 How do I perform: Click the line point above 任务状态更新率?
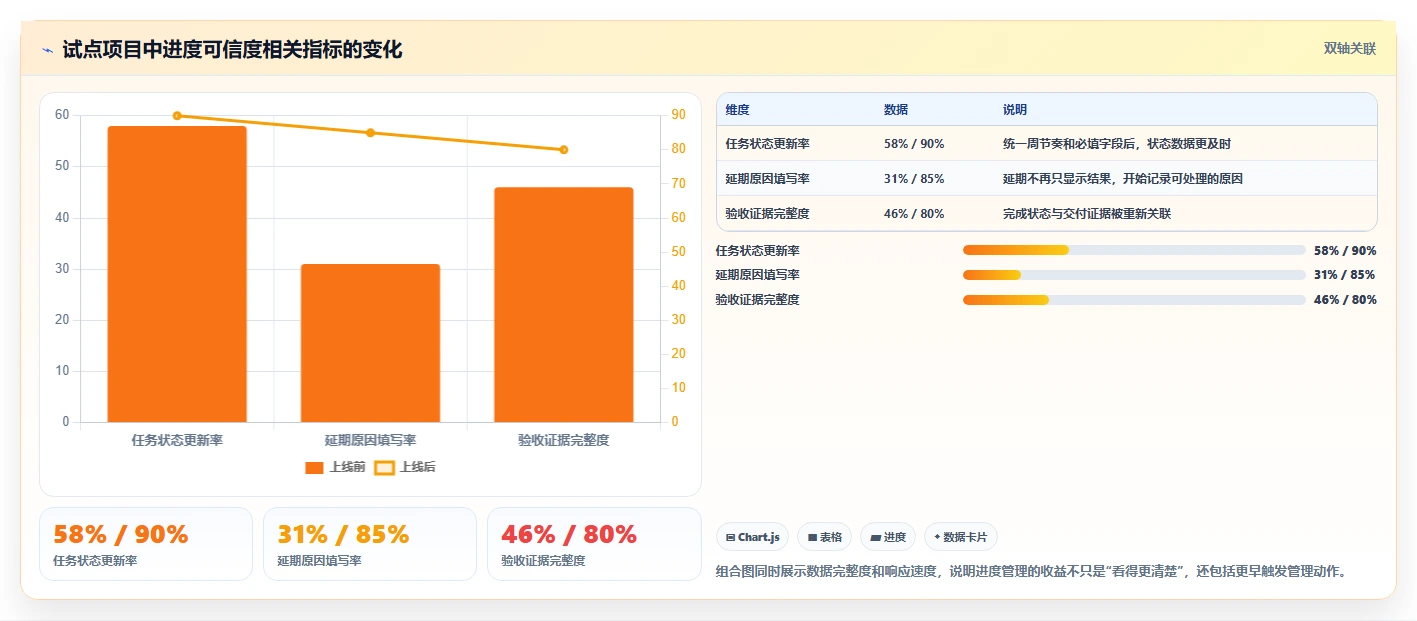[177, 116]
